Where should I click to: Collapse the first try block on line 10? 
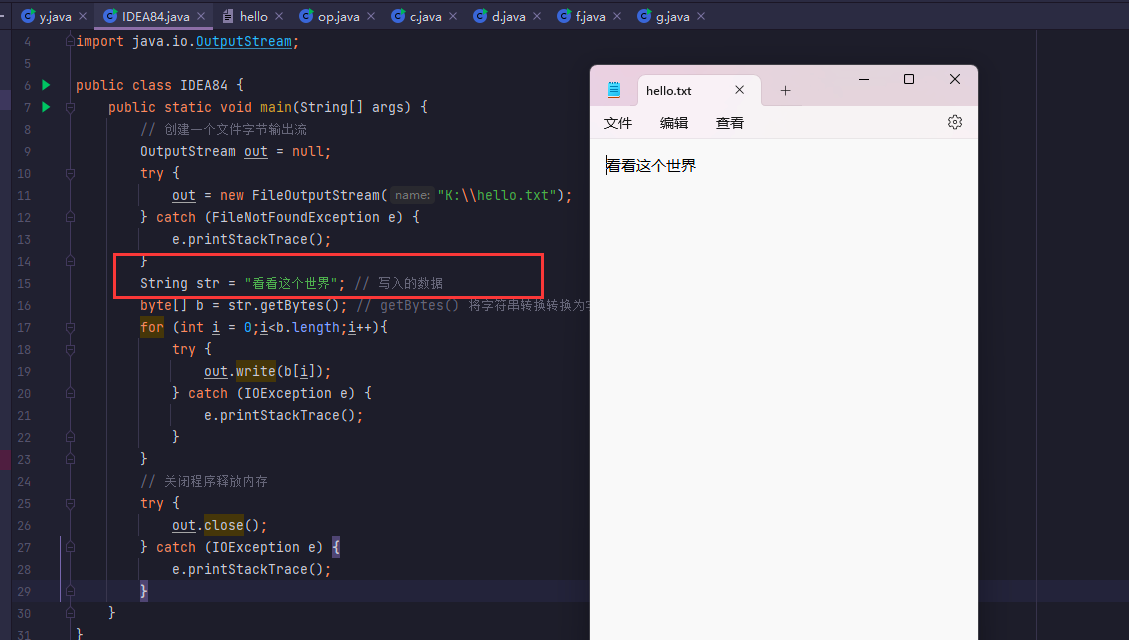[70, 173]
